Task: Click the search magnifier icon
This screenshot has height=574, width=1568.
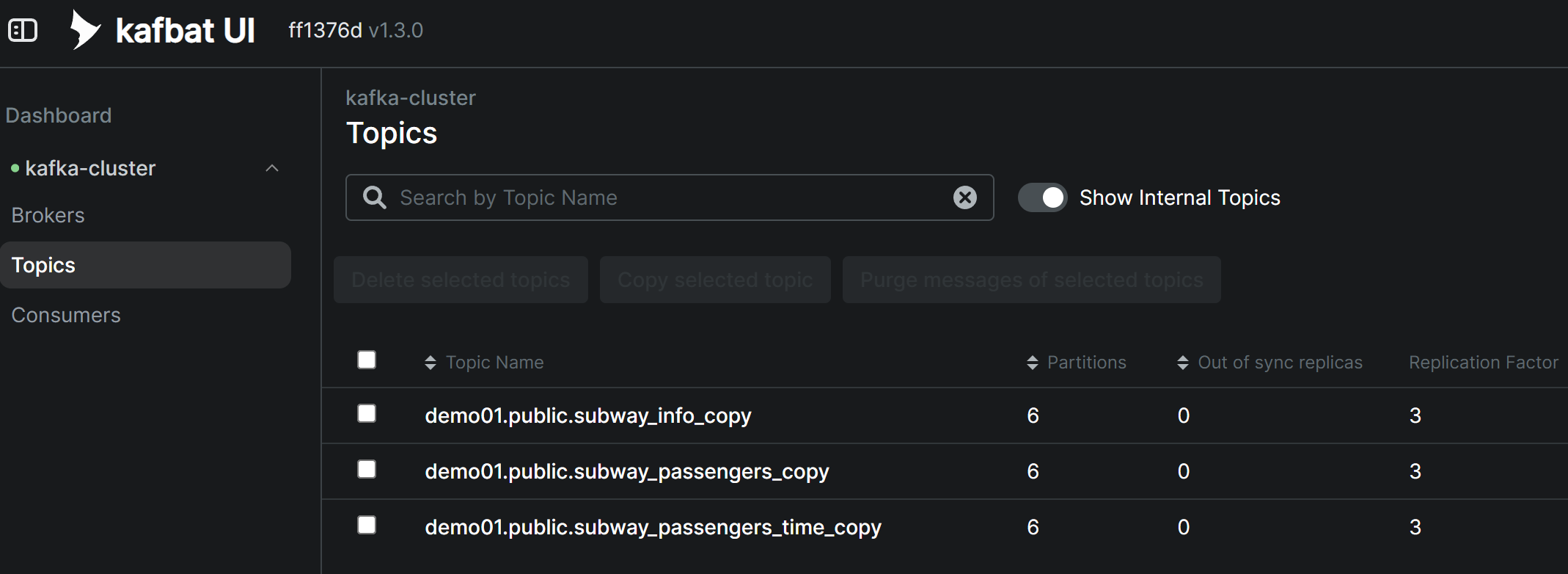Action: 374,197
